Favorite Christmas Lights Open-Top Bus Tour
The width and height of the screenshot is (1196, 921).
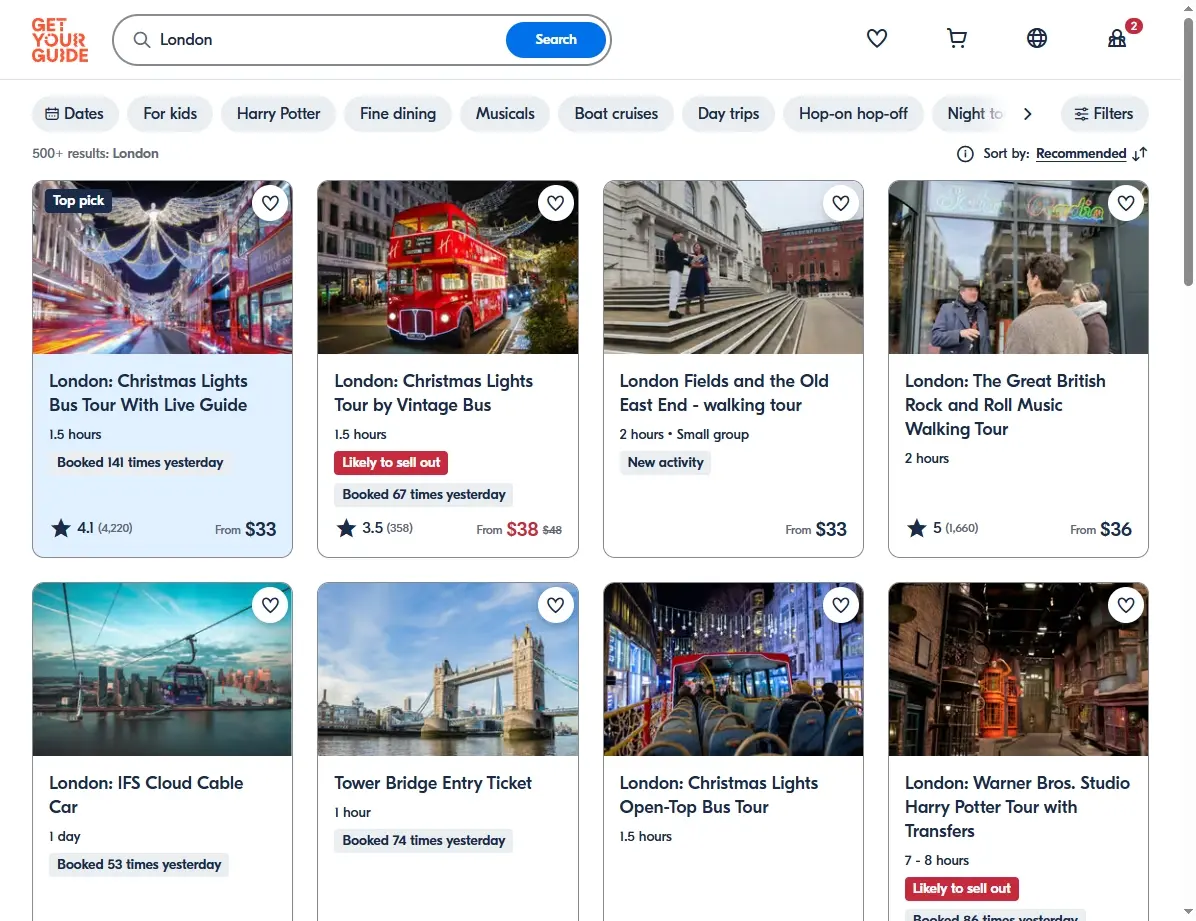(x=841, y=605)
